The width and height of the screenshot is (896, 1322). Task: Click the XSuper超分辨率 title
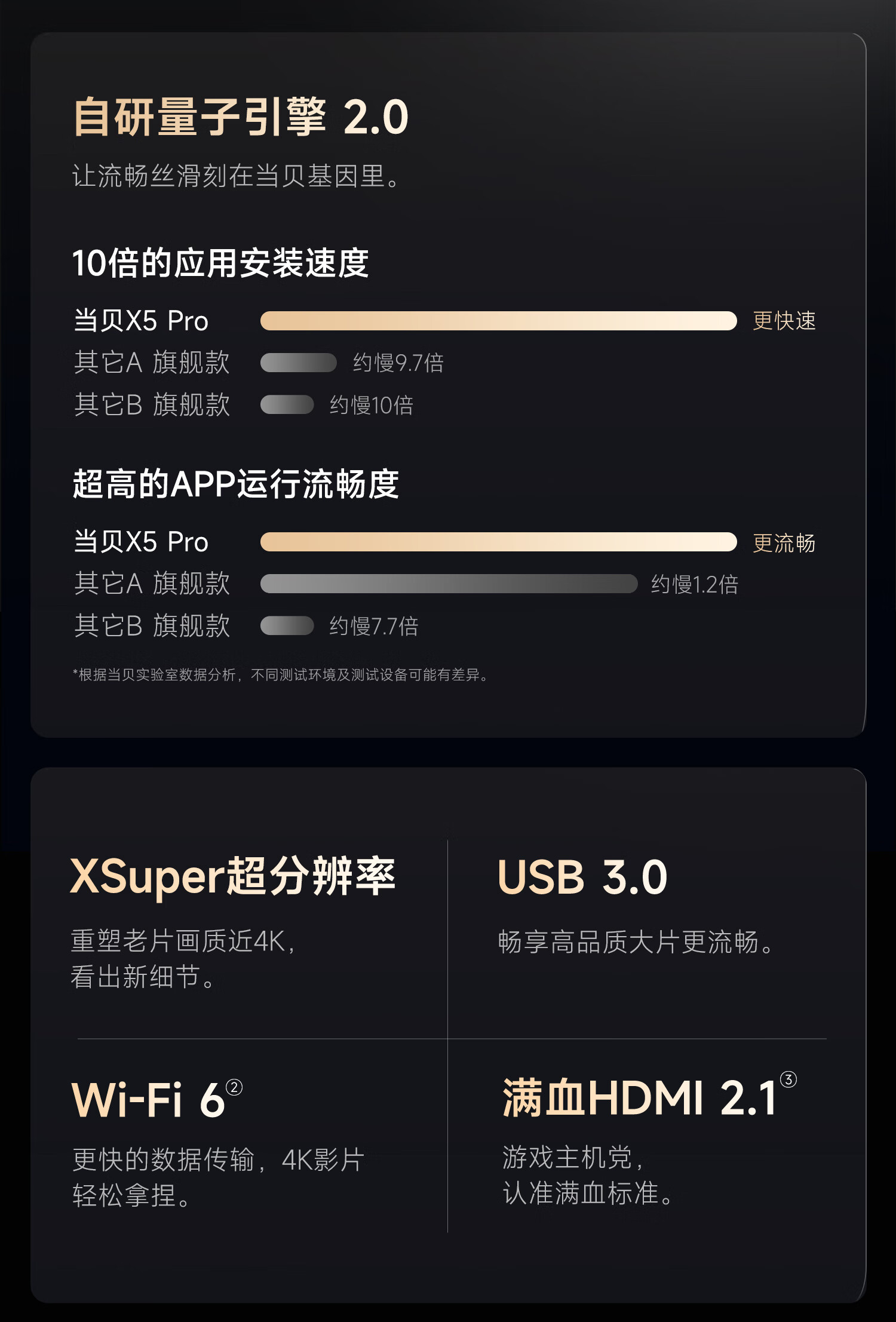pos(233,876)
